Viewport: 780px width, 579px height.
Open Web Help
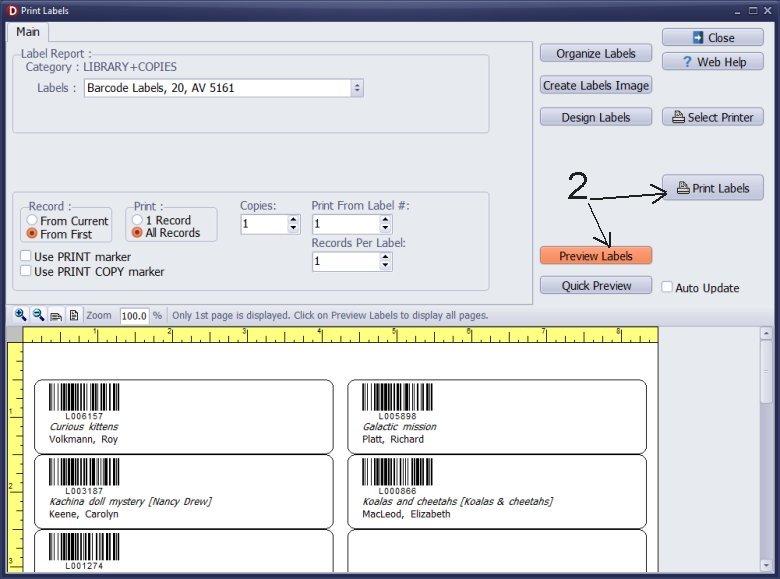(712, 62)
